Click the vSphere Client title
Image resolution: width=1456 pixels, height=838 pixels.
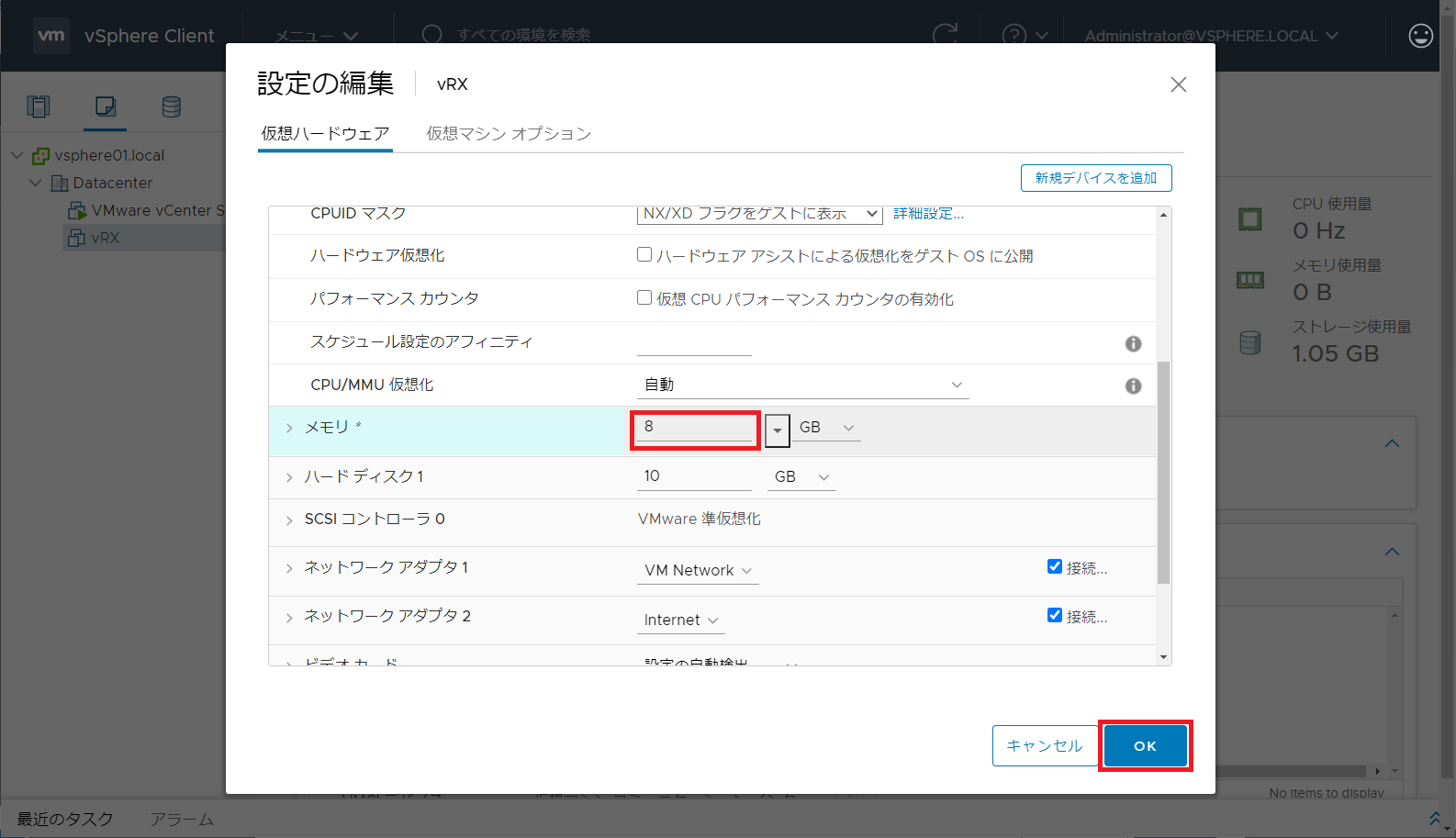[x=150, y=36]
